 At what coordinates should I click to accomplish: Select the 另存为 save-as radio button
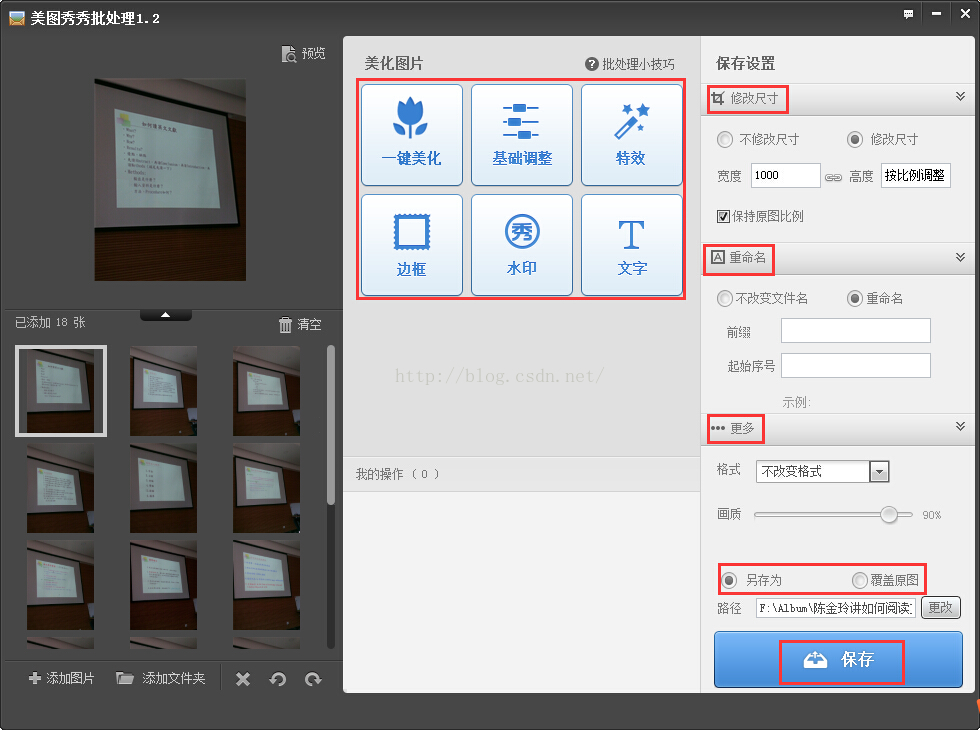click(x=729, y=580)
